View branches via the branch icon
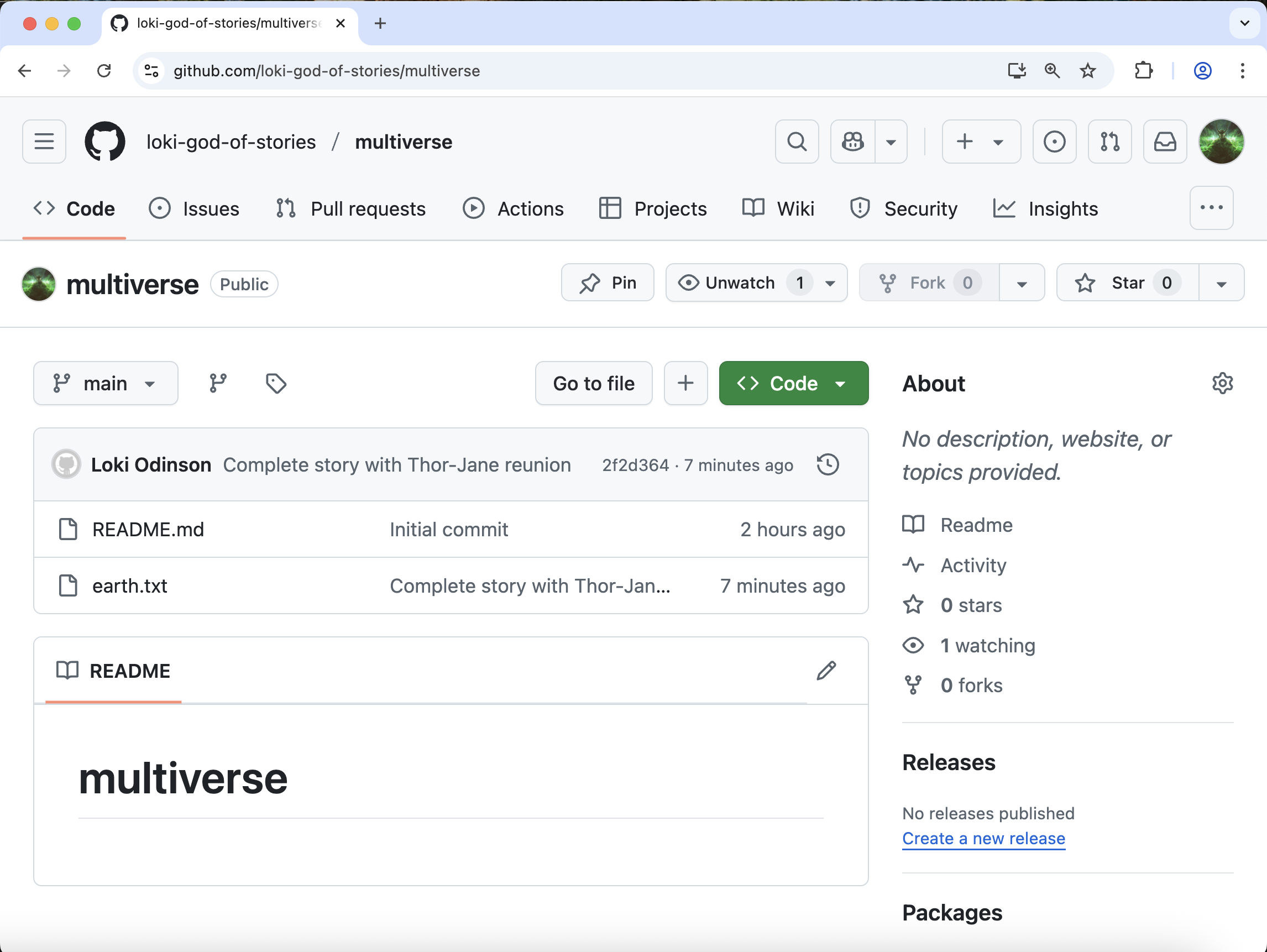This screenshot has height=952, width=1267. click(218, 383)
